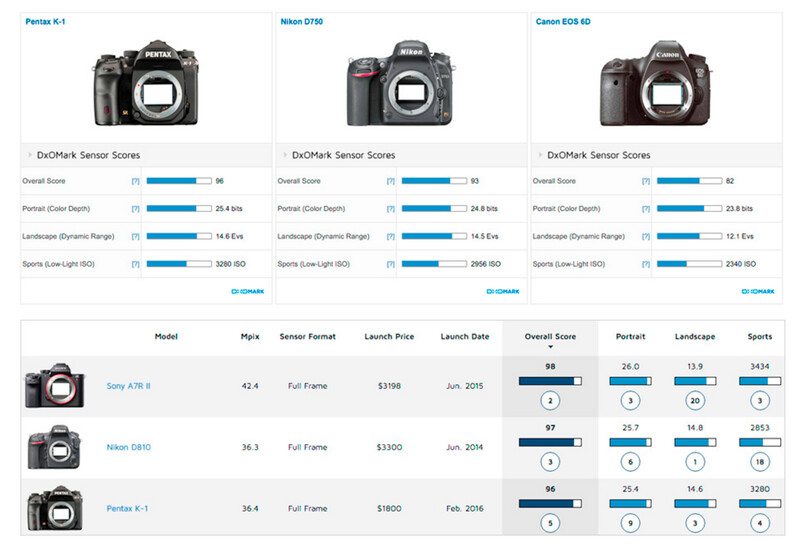
Task: Click Pentax K-1 portrait rank badge 9
Action: [630, 523]
